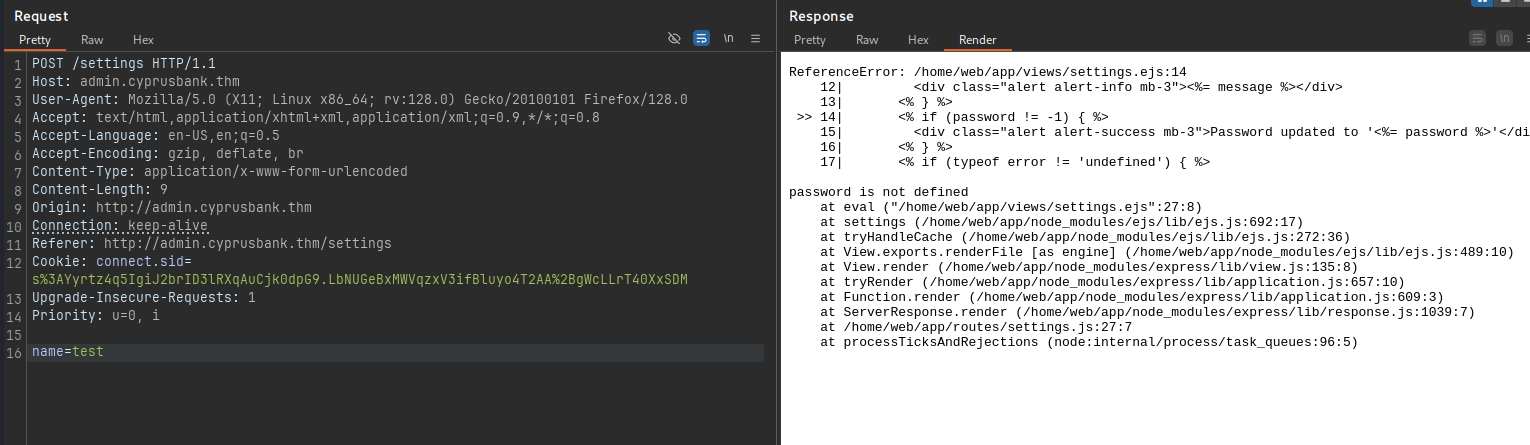The height and width of the screenshot is (445, 1530).
Task: Toggle hiding of non-printable characters in Request
Action: pos(674,38)
